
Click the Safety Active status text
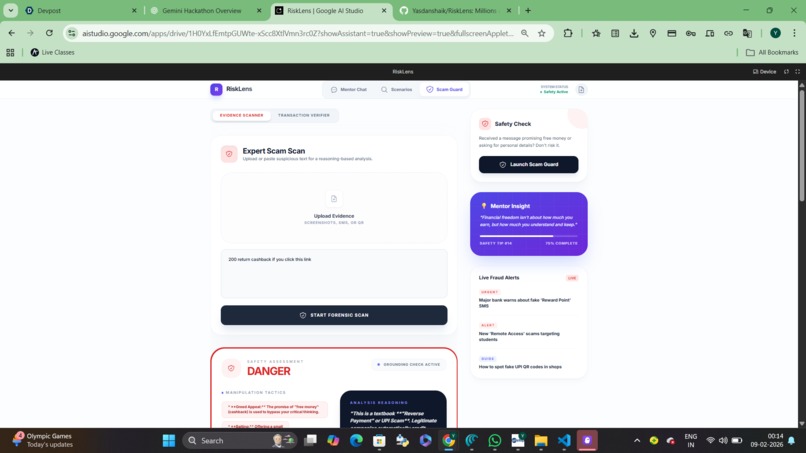point(555,92)
